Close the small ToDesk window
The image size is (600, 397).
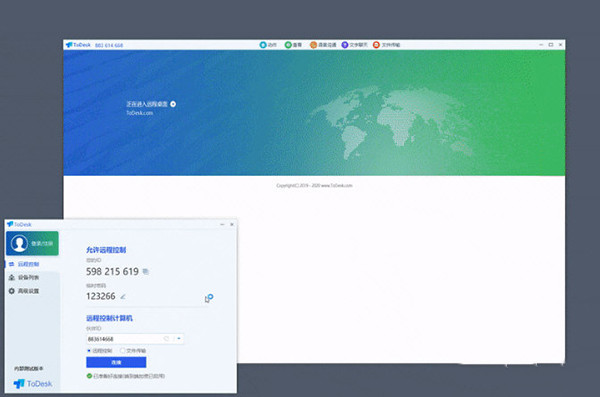232,224
